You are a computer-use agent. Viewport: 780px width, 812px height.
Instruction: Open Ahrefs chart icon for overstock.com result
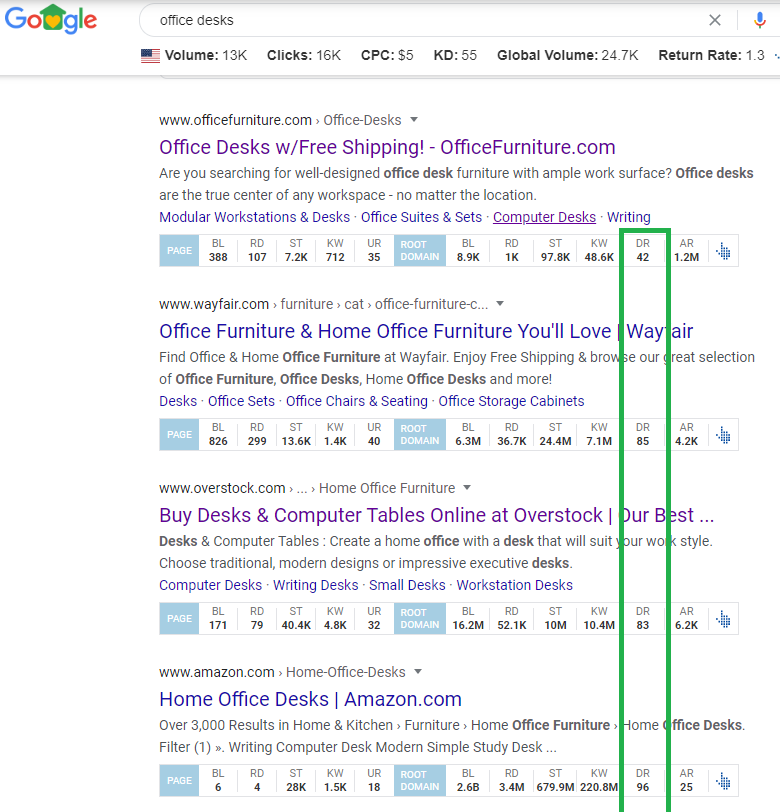(x=724, y=619)
